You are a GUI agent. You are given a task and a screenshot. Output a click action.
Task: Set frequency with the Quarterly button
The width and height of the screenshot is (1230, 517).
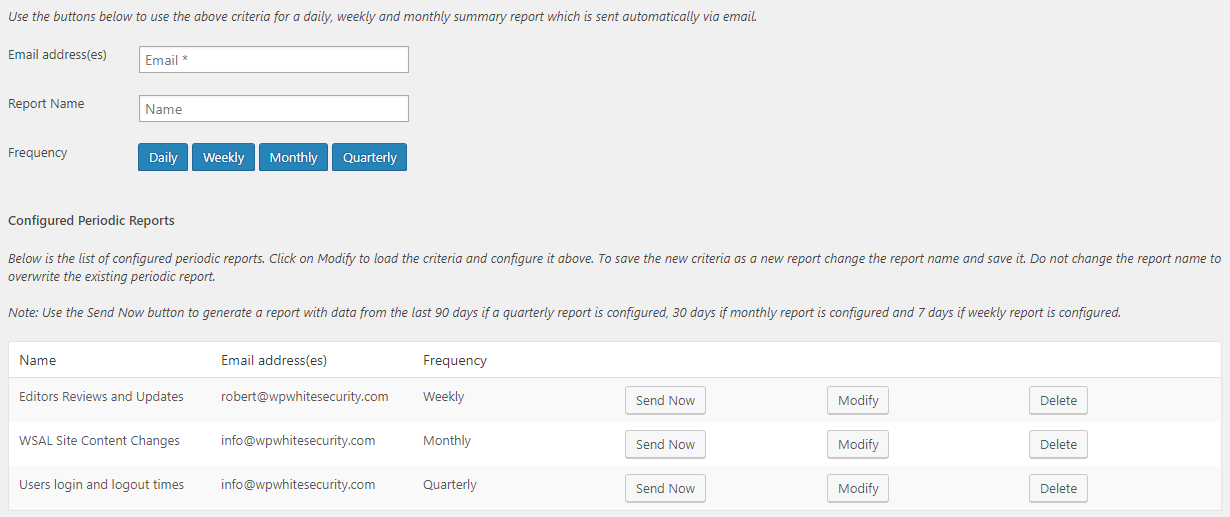point(370,157)
